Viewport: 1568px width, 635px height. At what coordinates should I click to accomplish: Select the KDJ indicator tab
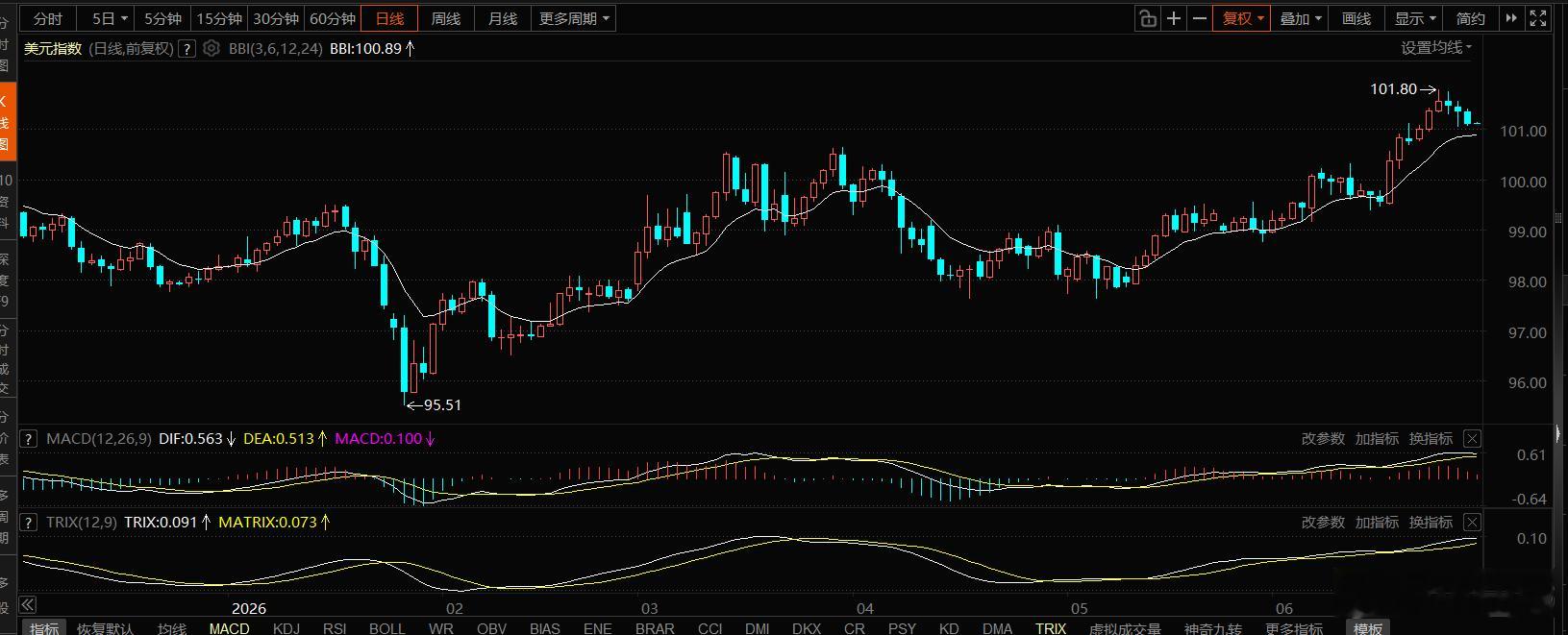[x=286, y=627]
